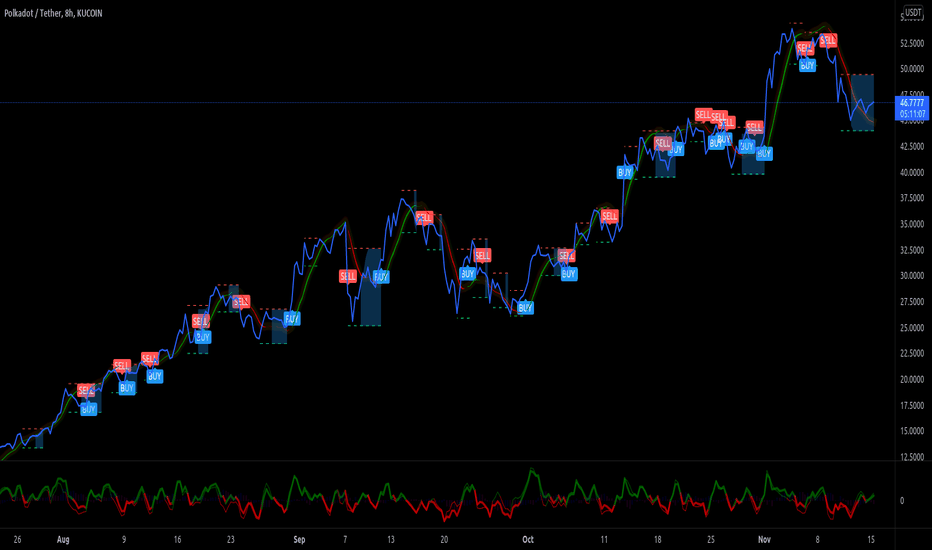Screen dimensions: 932x550
Task: Click the 20.0000 price axis label
Action: coord(912,379)
